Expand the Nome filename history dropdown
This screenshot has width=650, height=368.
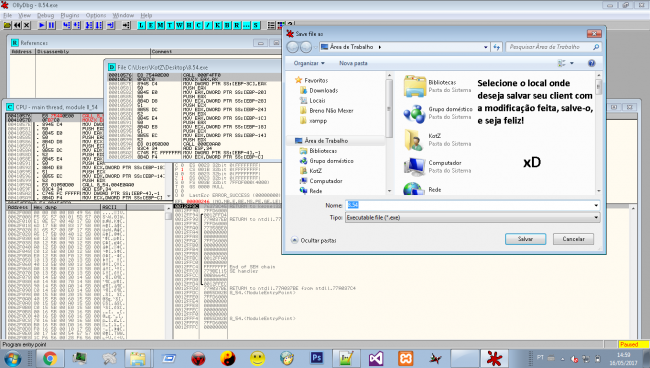[x=596, y=205]
